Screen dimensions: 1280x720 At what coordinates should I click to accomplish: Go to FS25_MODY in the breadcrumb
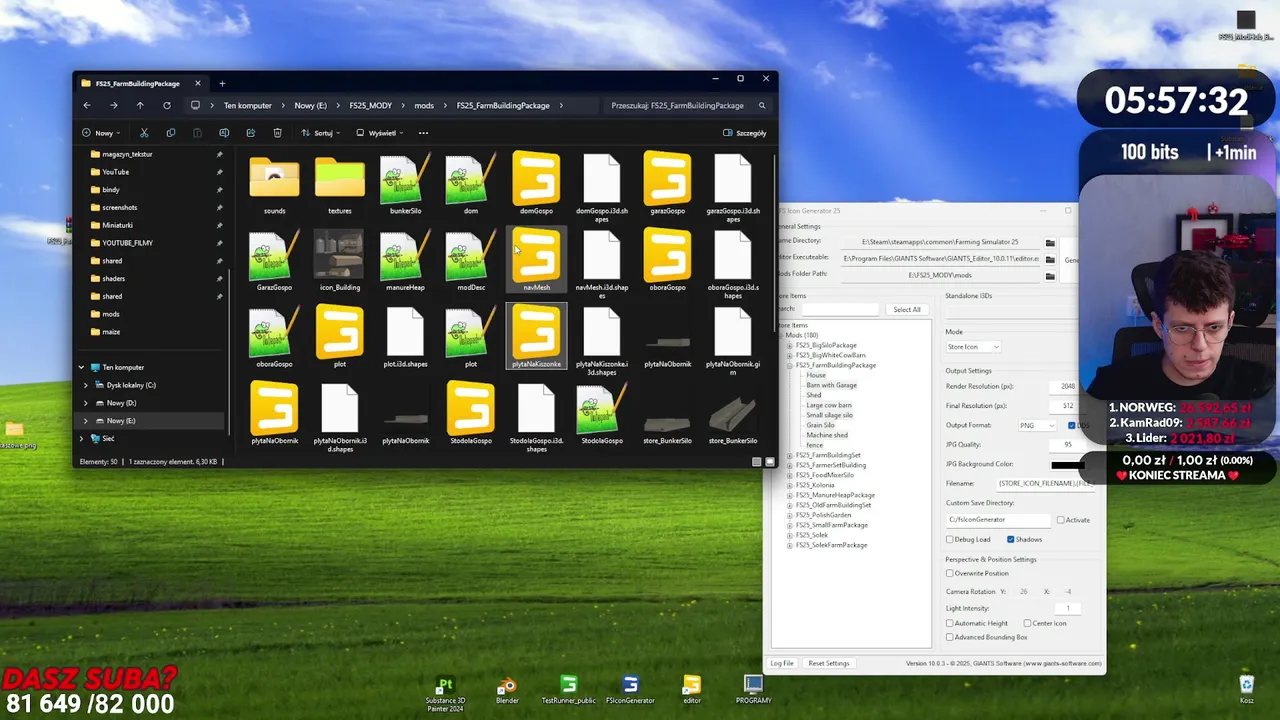pyautogui.click(x=371, y=105)
